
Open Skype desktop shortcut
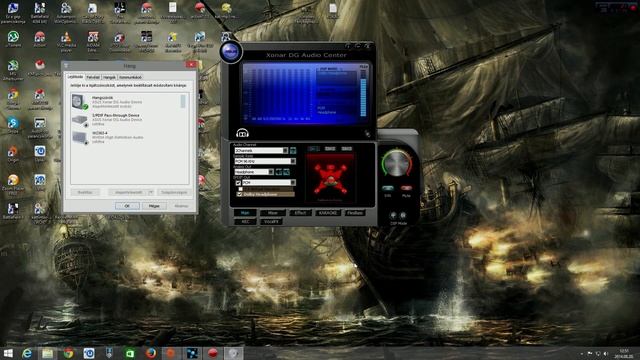pyautogui.click(x=13, y=125)
